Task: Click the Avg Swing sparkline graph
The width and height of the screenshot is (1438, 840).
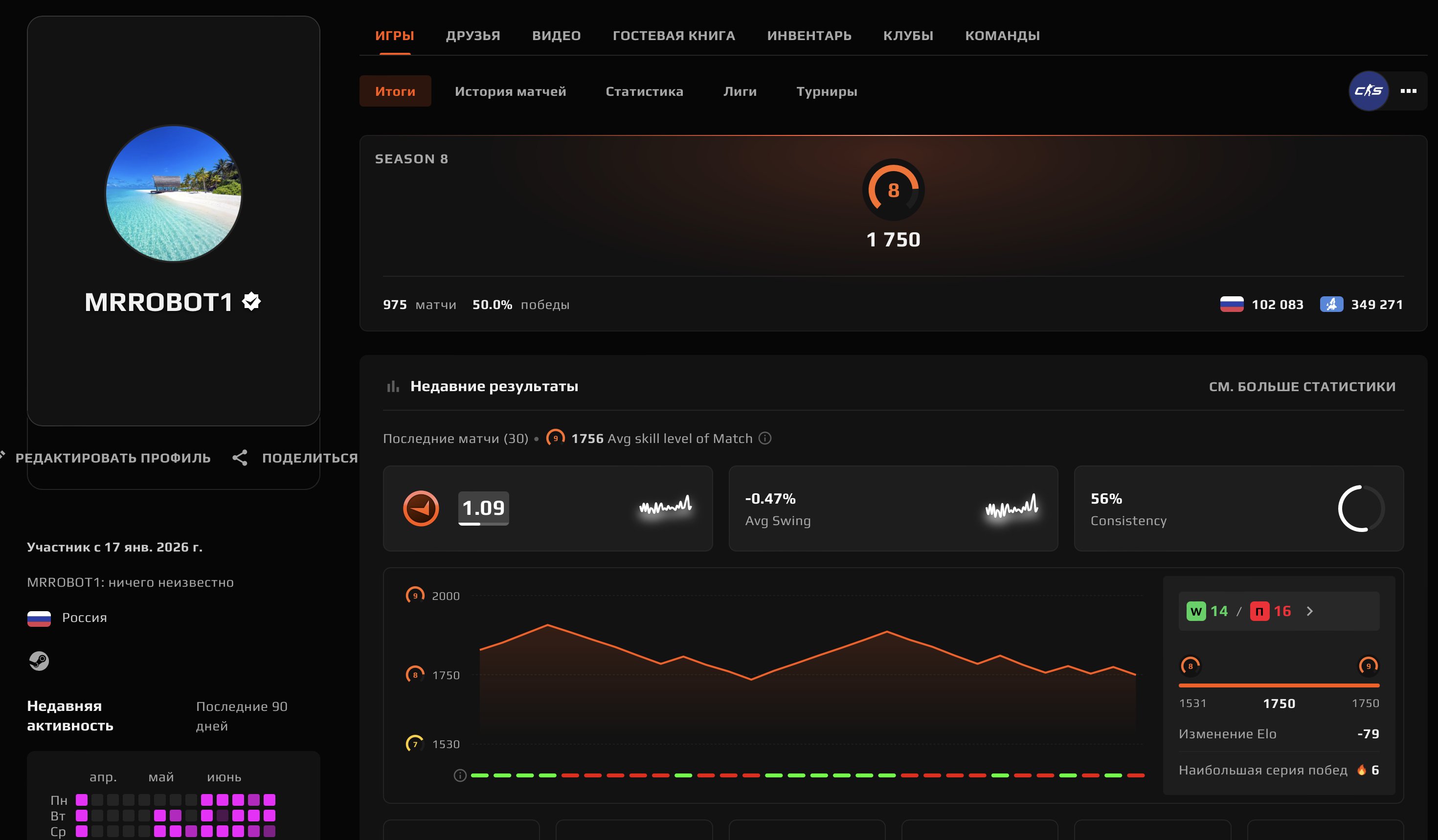Action: (1011, 506)
